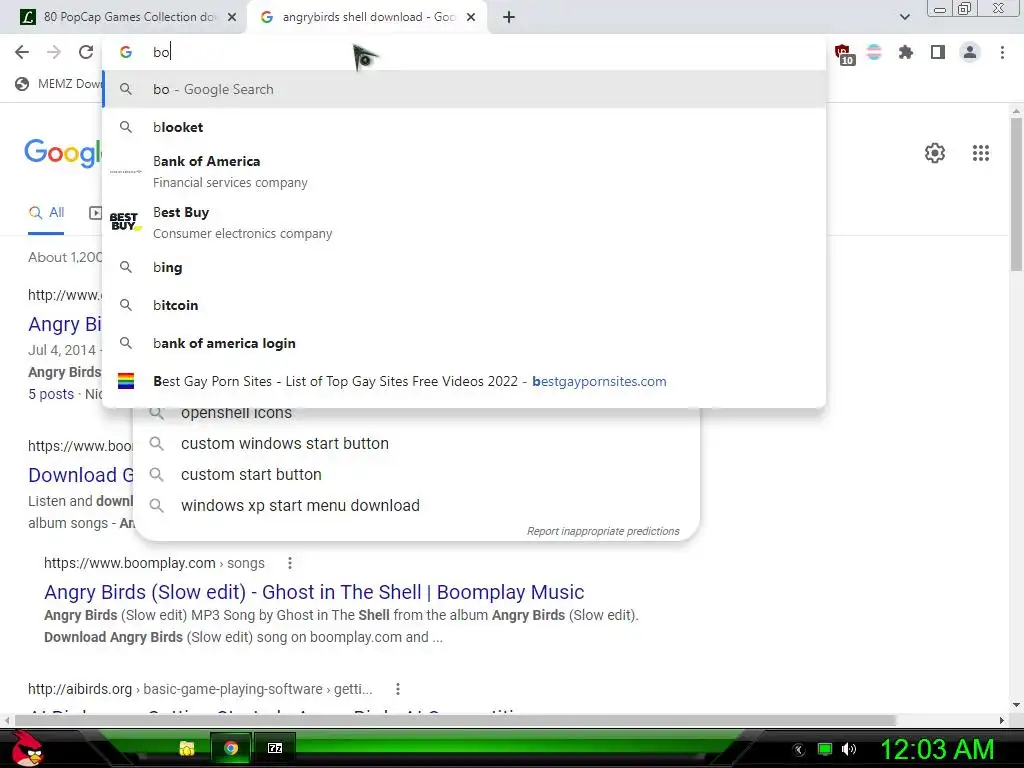
Task: Open Angry Birds (Slow edit) Boomplay result
Action: tap(314, 592)
